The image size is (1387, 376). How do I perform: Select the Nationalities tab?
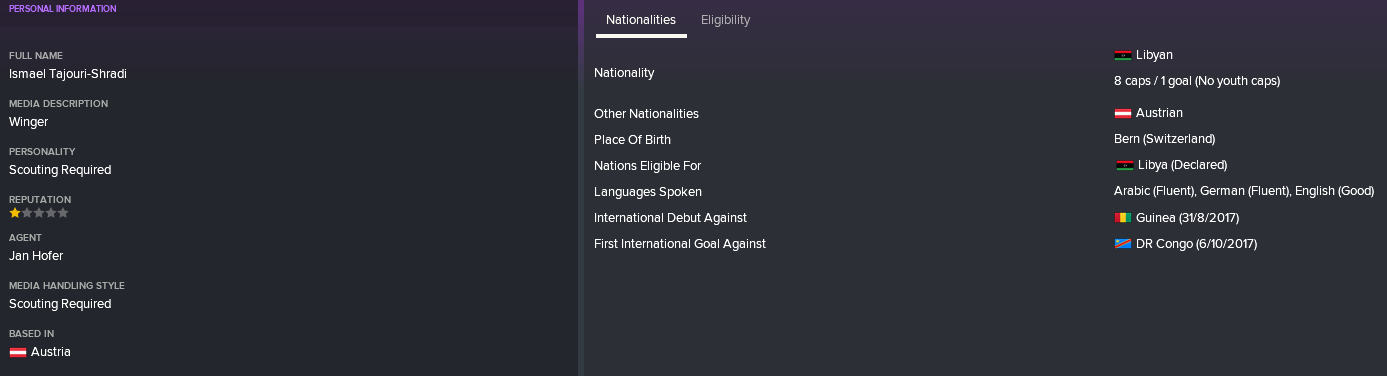tap(641, 20)
